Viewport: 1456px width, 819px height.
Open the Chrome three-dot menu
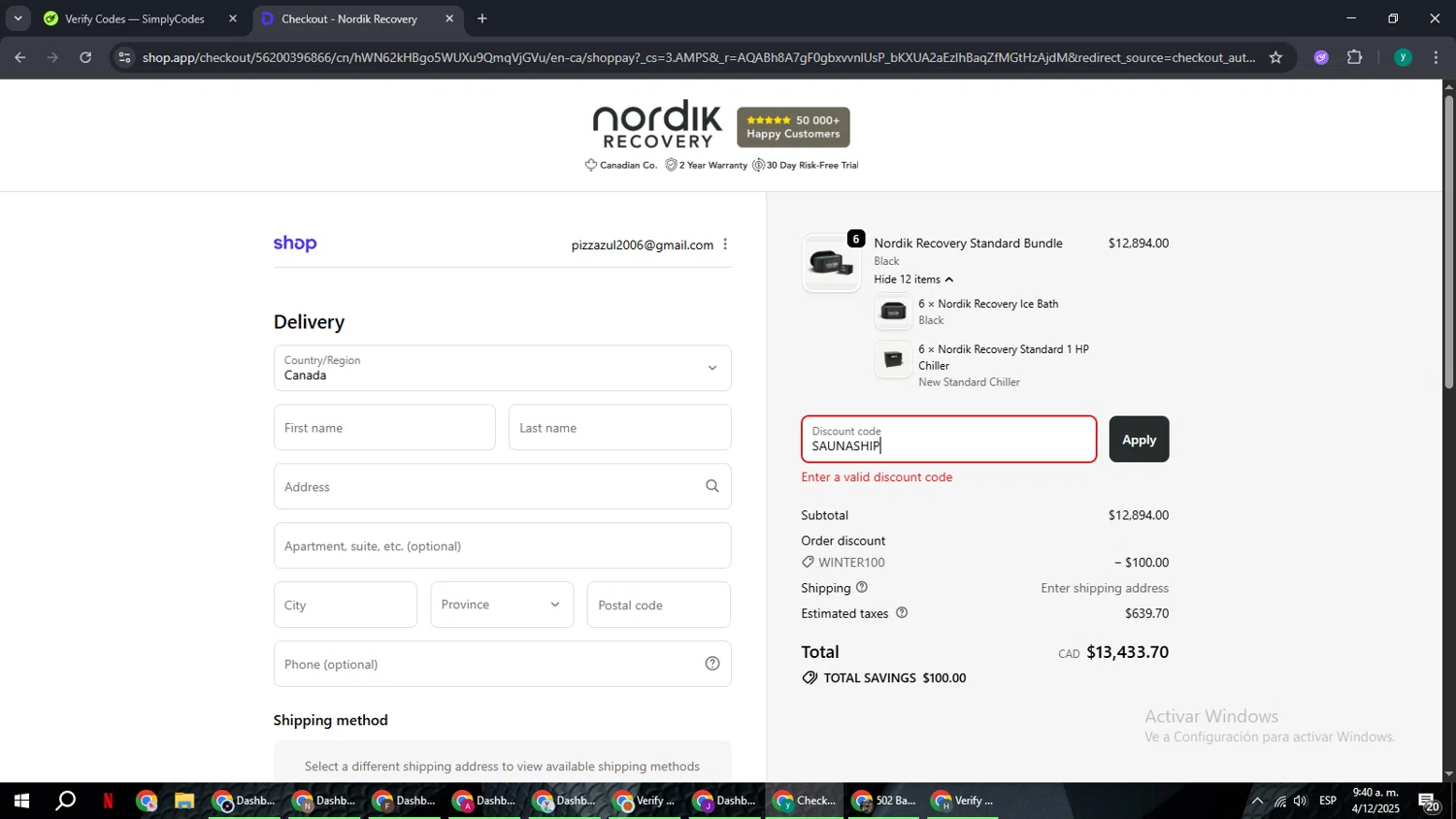[1436, 57]
